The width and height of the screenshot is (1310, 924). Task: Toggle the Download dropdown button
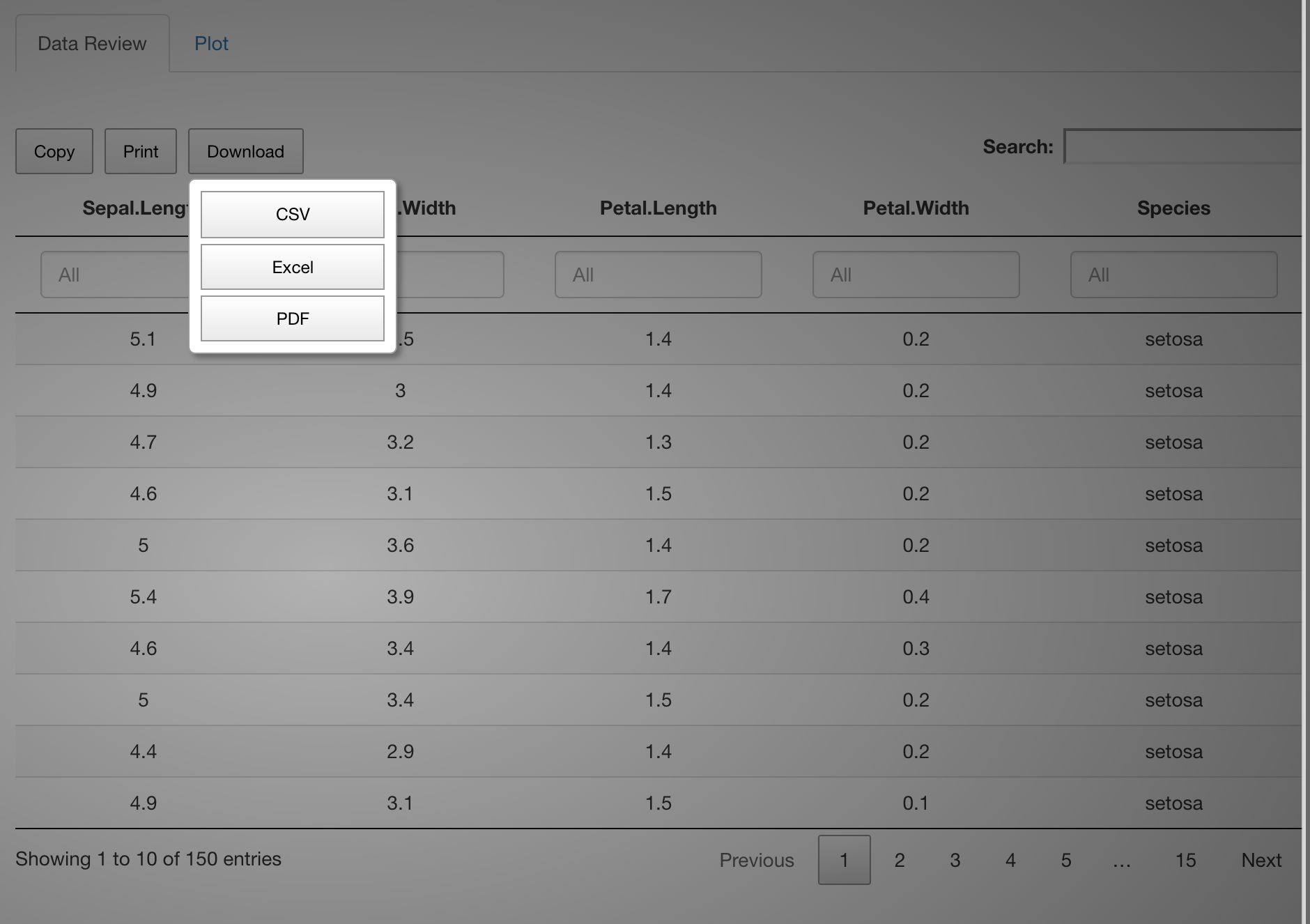point(245,151)
